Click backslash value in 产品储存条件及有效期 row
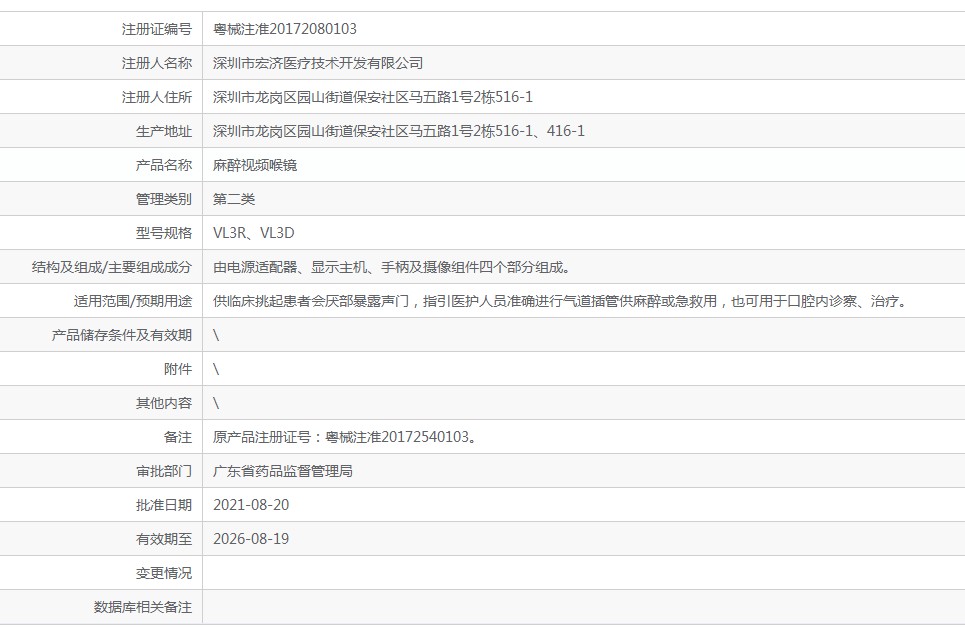 (x=216, y=335)
